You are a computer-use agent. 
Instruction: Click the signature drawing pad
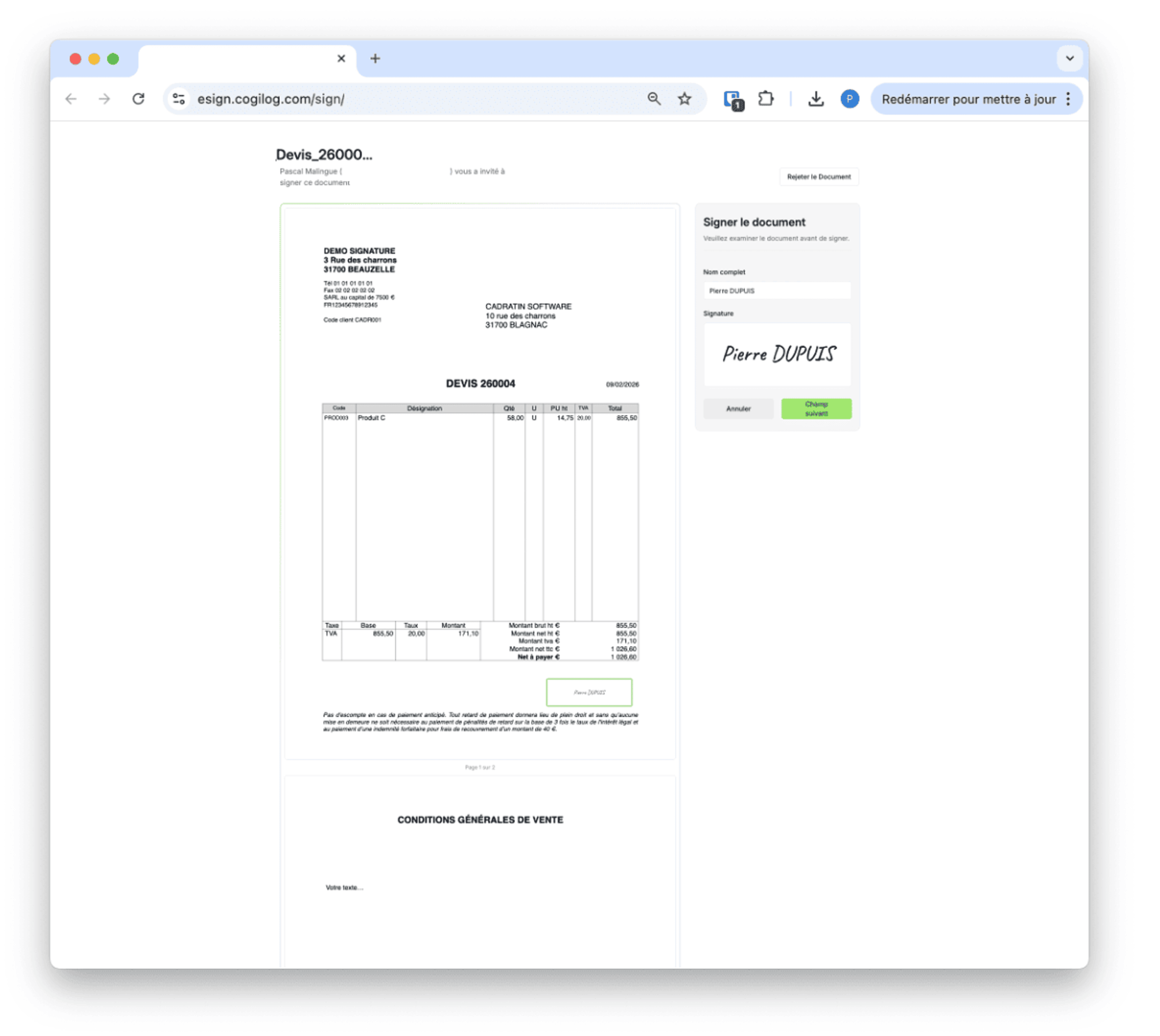[777, 354]
